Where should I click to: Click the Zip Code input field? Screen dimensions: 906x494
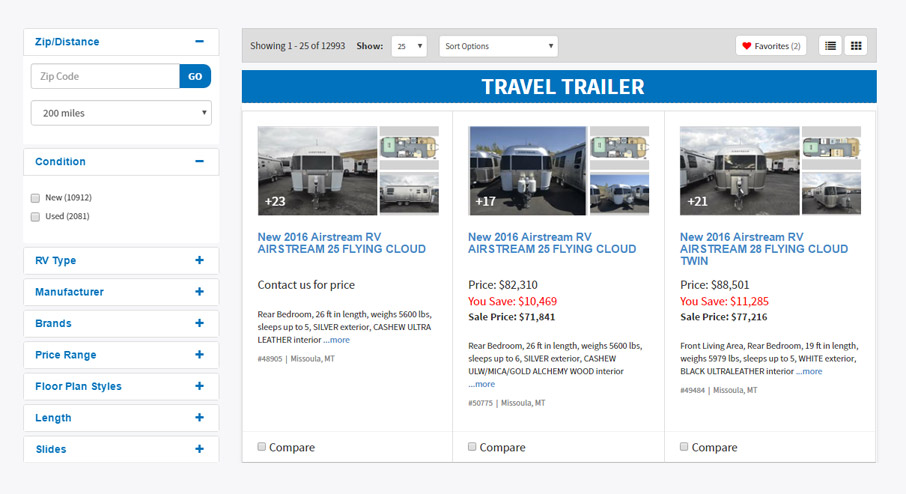pyautogui.click(x=105, y=76)
